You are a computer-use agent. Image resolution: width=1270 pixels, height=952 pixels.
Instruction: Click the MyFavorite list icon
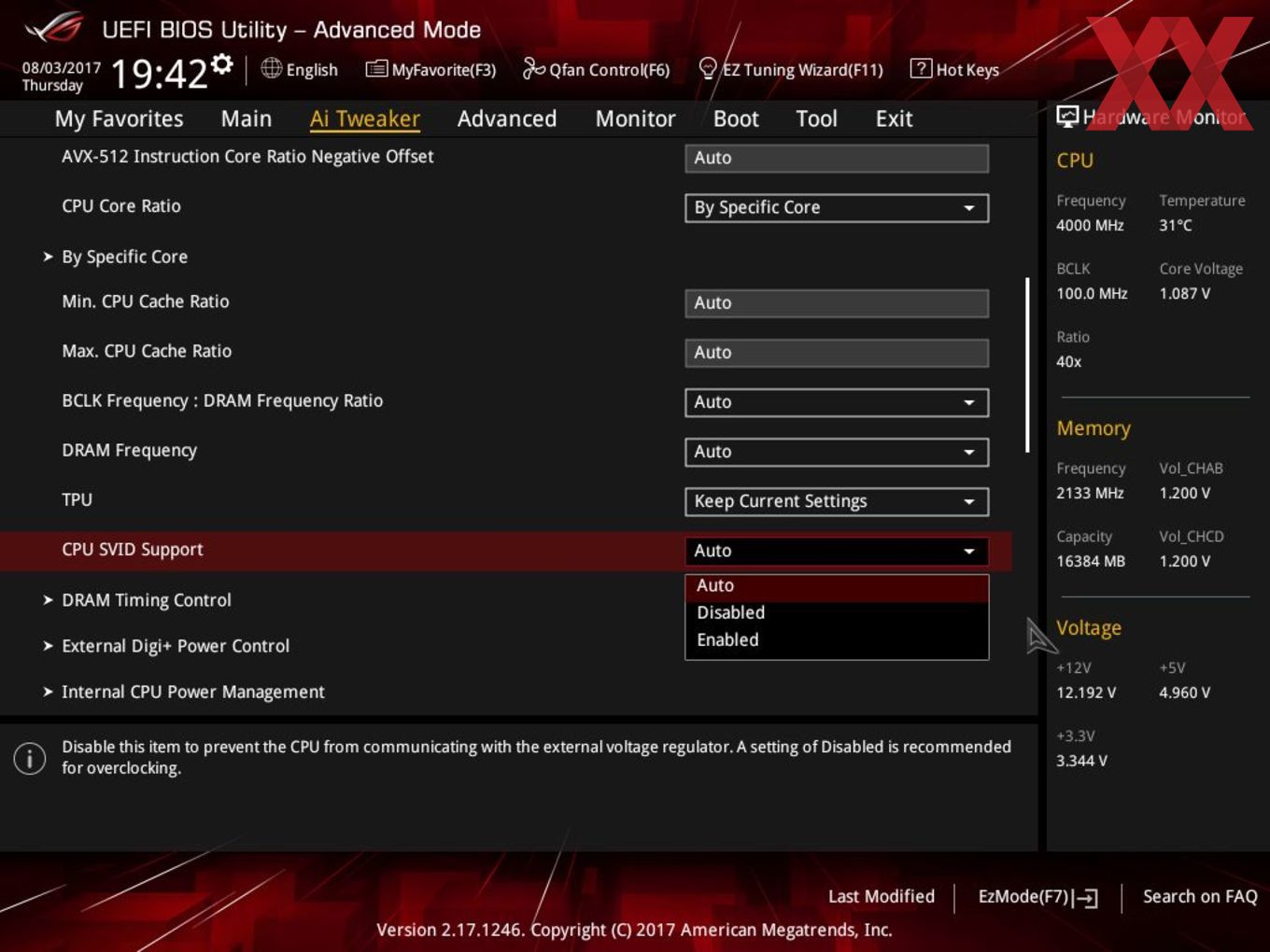point(376,69)
